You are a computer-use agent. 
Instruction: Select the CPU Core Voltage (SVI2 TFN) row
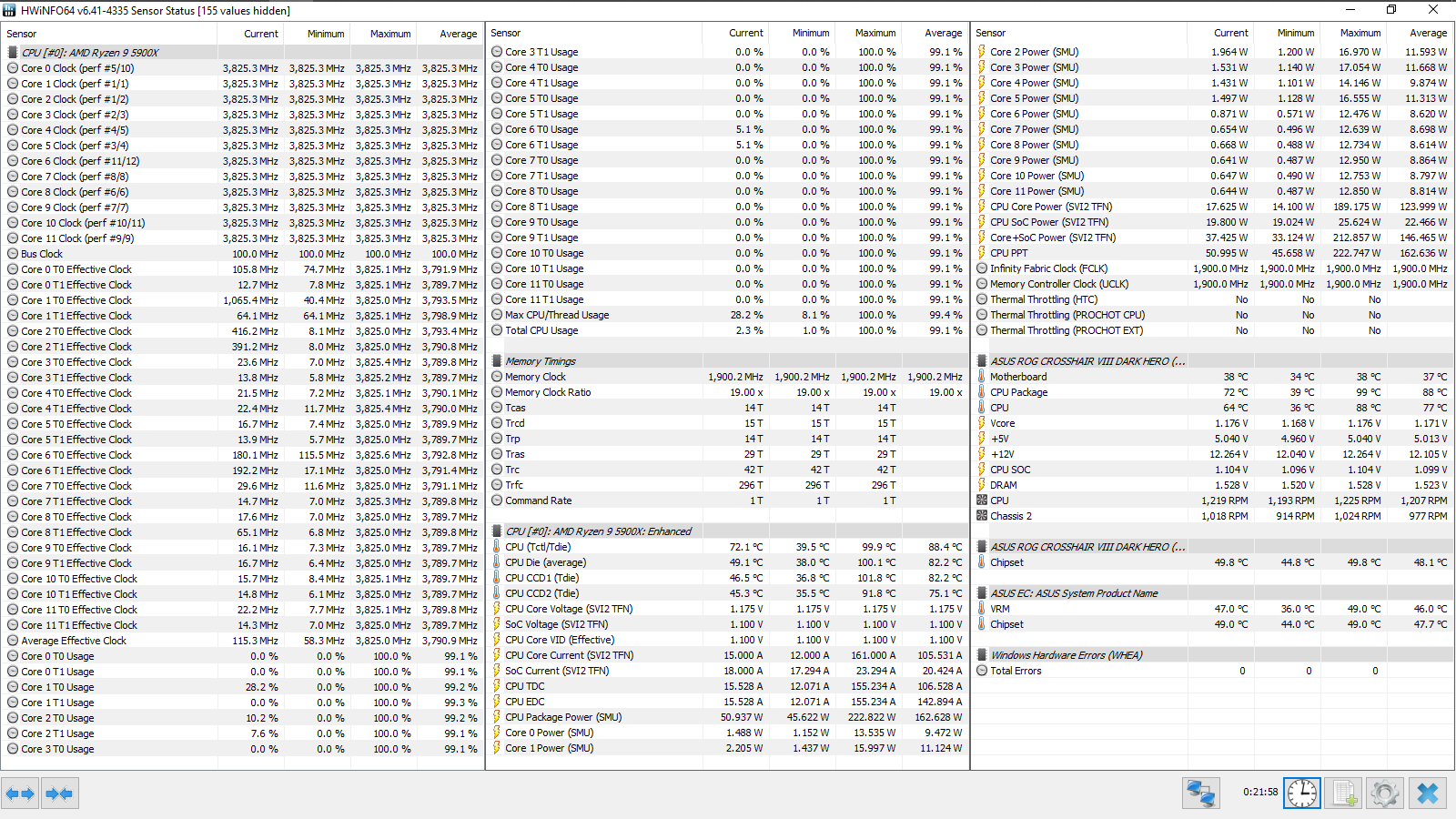(727, 609)
